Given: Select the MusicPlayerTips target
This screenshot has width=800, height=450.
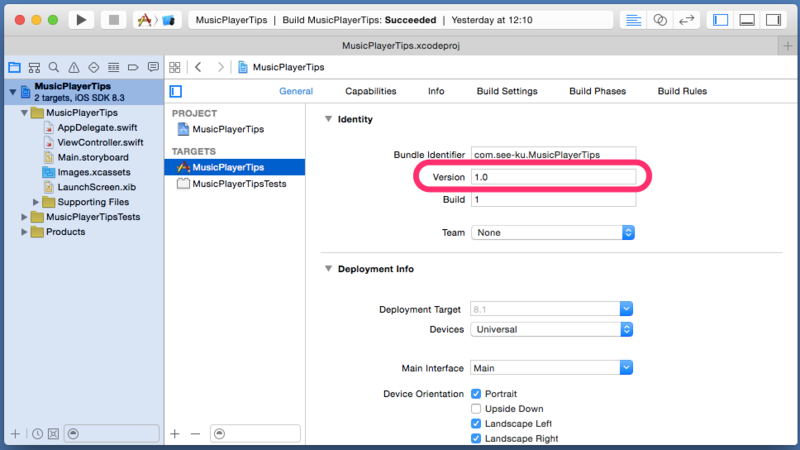Looking at the screenshot, I should point(235,167).
